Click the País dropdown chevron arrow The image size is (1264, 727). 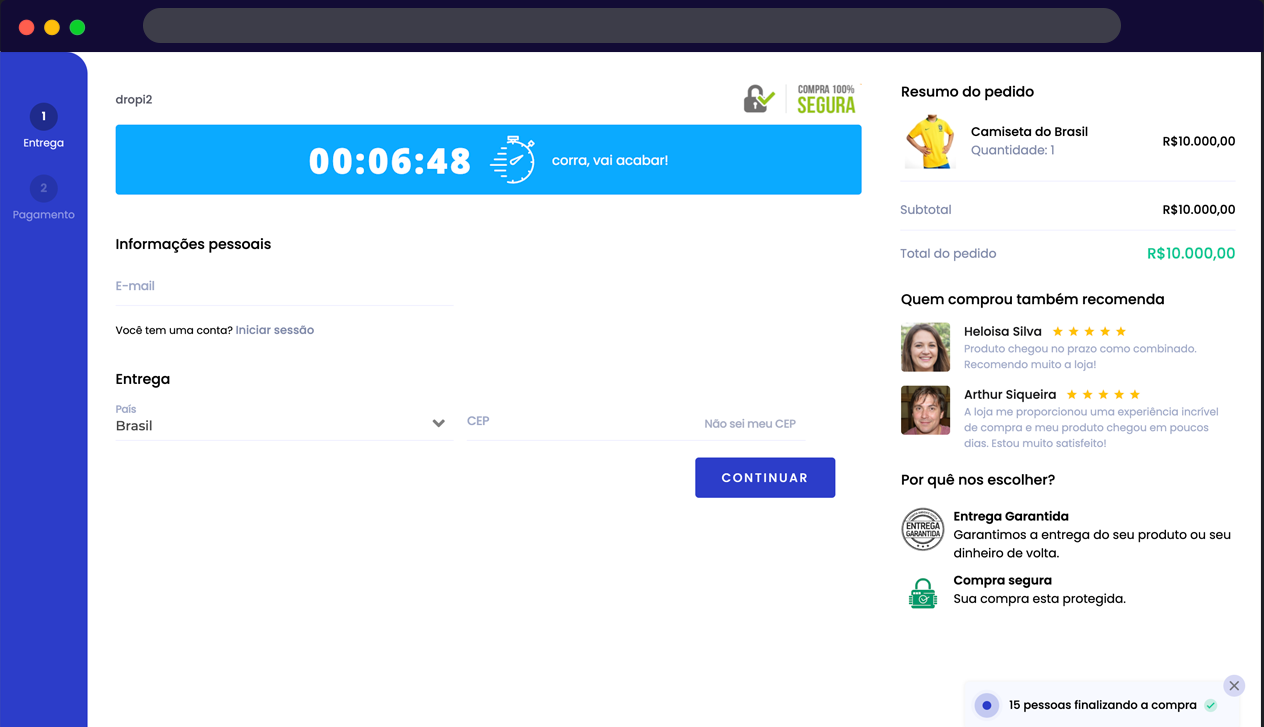[x=438, y=423]
